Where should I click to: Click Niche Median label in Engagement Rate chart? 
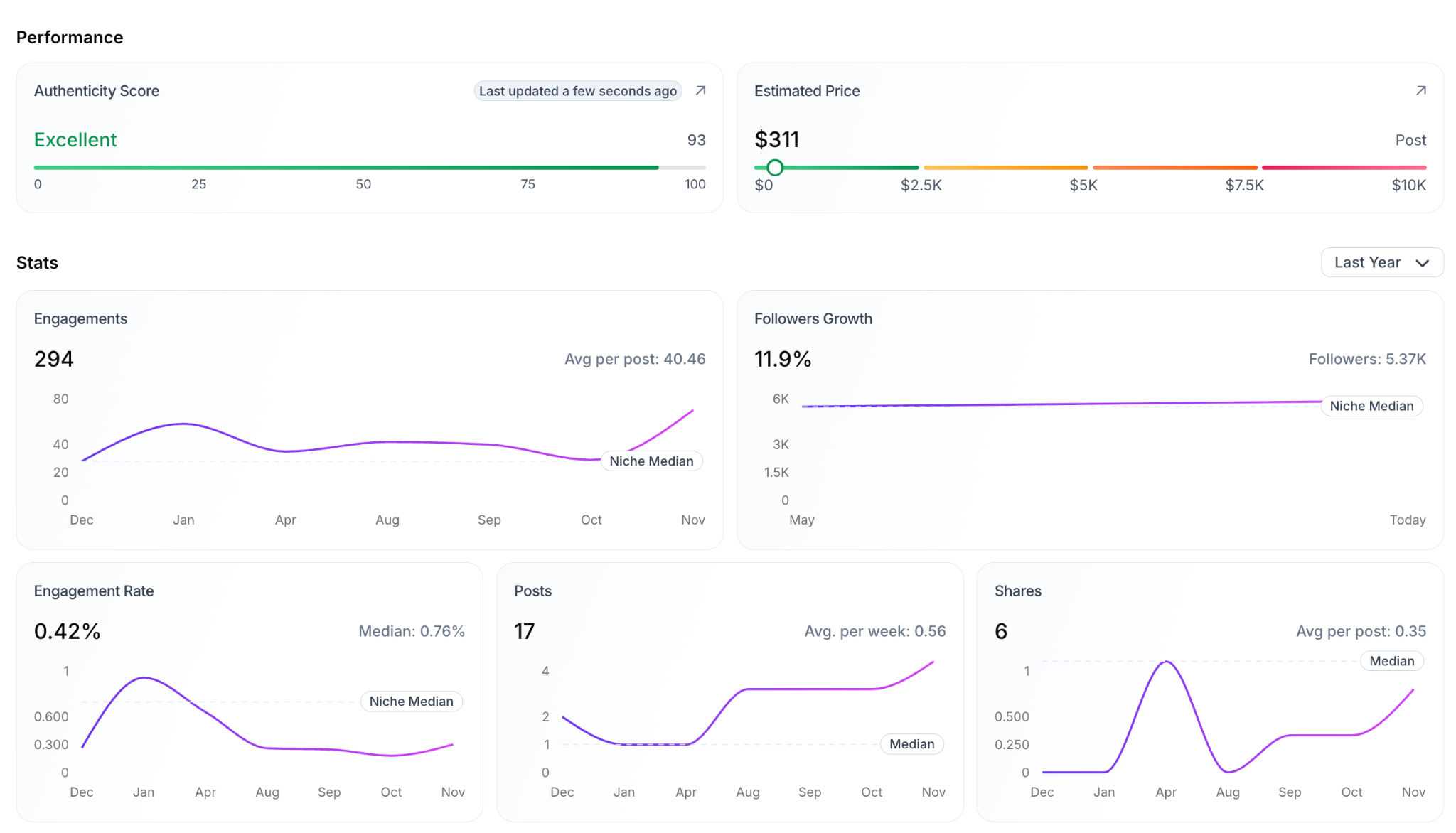tap(411, 702)
